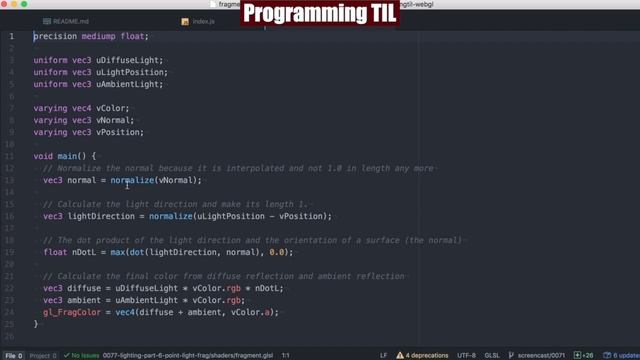Change LF line ending selector
Image resolution: width=640 pixels, height=360 pixels.
coord(383,356)
